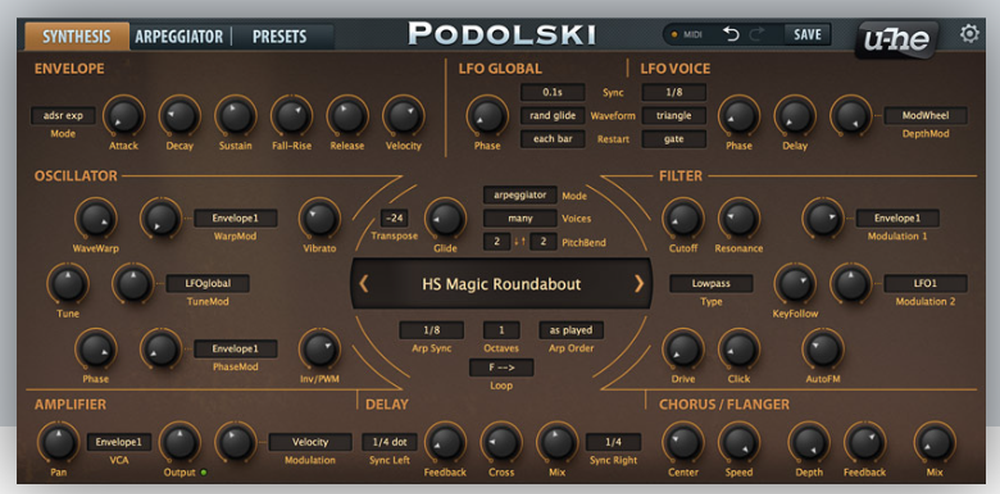
Task: Open the envelope Mode adsr exp selector
Action: point(63,115)
